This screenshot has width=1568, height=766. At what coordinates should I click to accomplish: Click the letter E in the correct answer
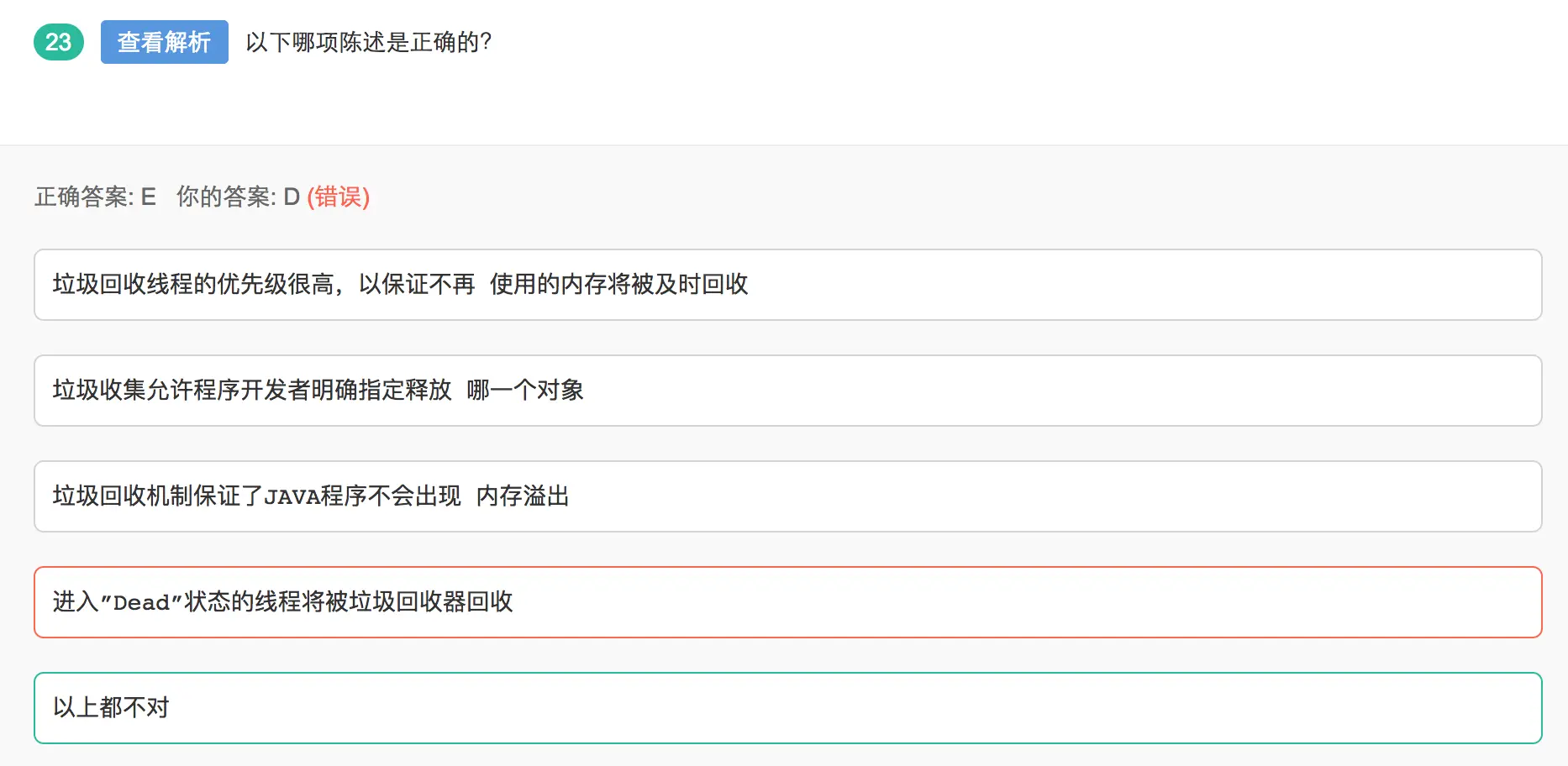tap(149, 197)
